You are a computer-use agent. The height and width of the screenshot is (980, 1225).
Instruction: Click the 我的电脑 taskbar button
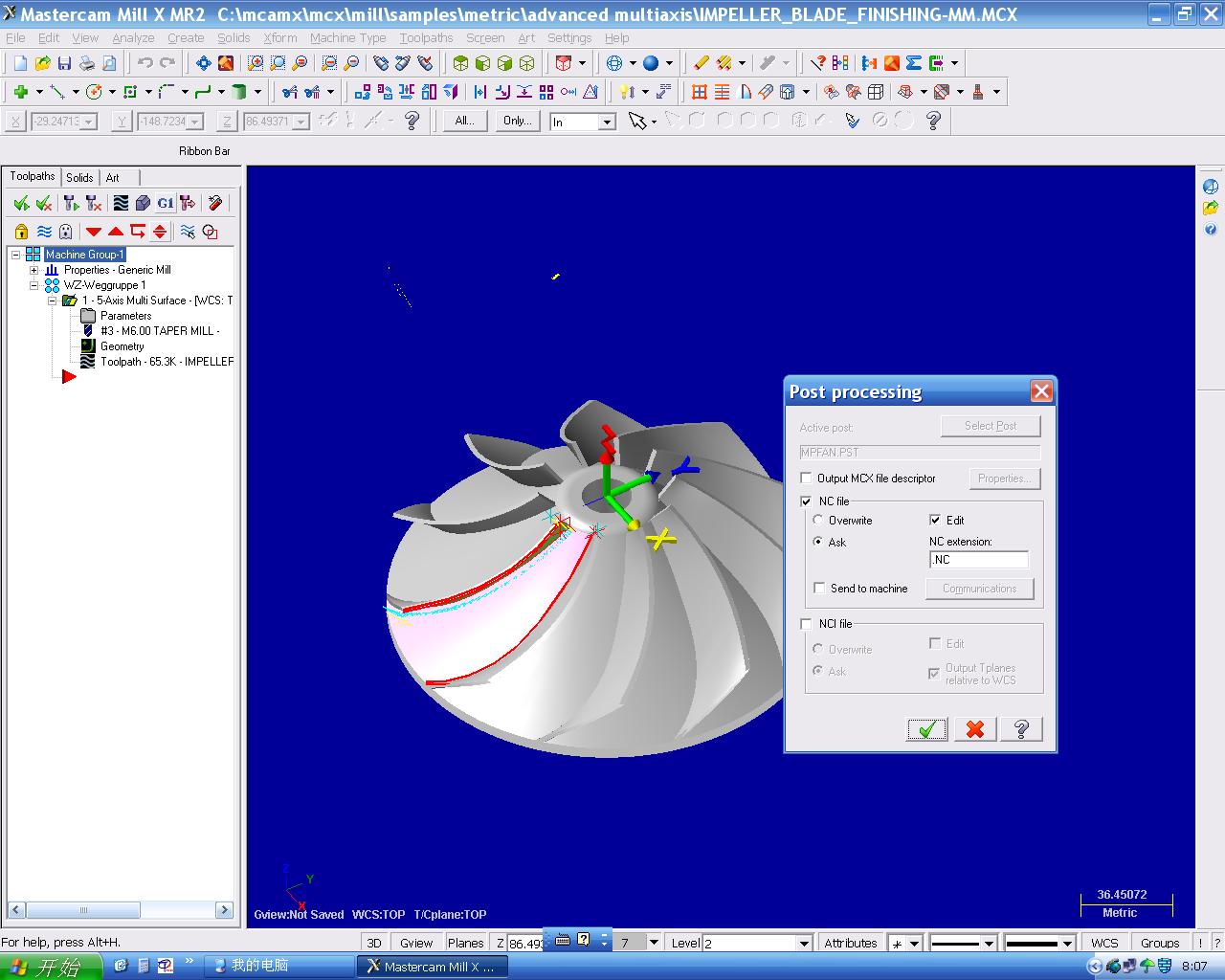pyautogui.click(x=279, y=967)
